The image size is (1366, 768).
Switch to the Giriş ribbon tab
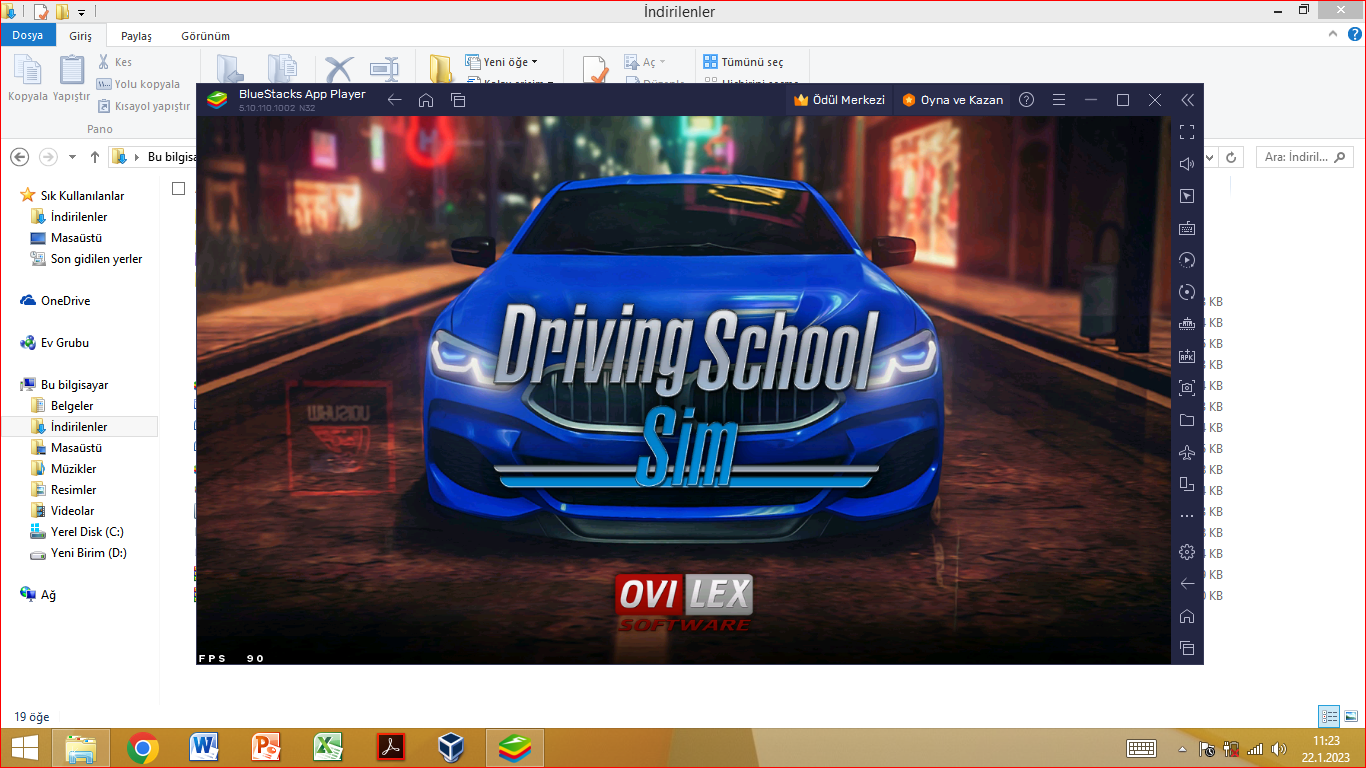[x=80, y=35]
